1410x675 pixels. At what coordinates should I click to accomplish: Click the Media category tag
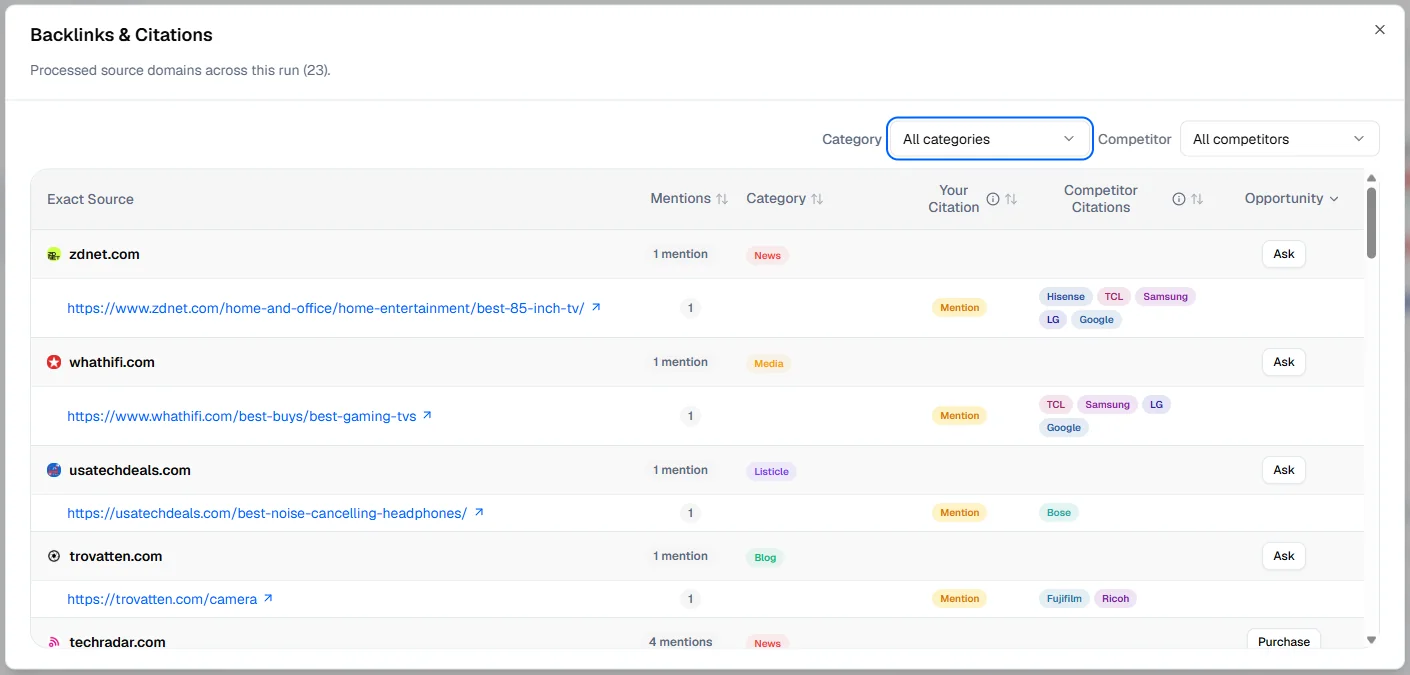click(x=769, y=363)
